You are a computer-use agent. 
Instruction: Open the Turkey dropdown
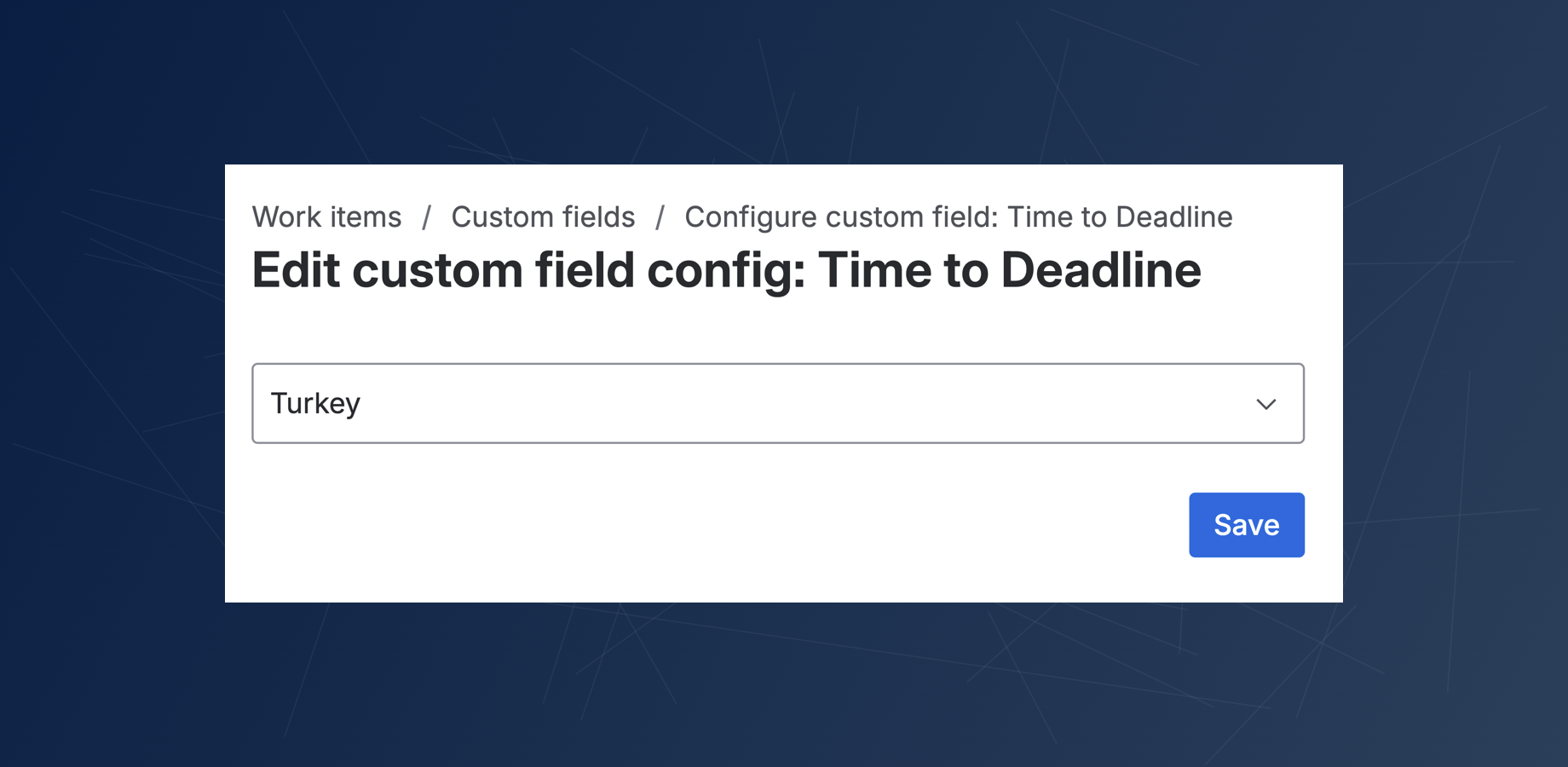pyautogui.click(x=777, y=403)
